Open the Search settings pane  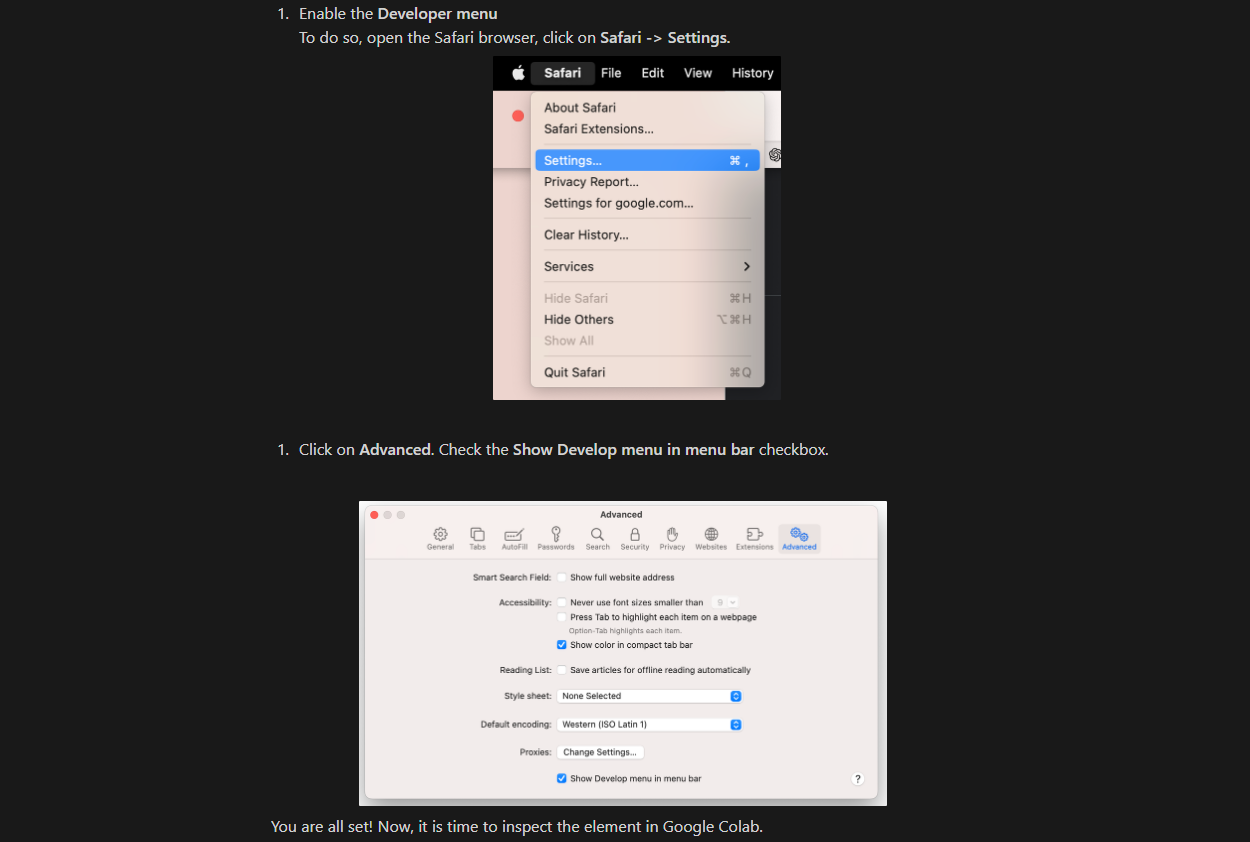(597, 539)
